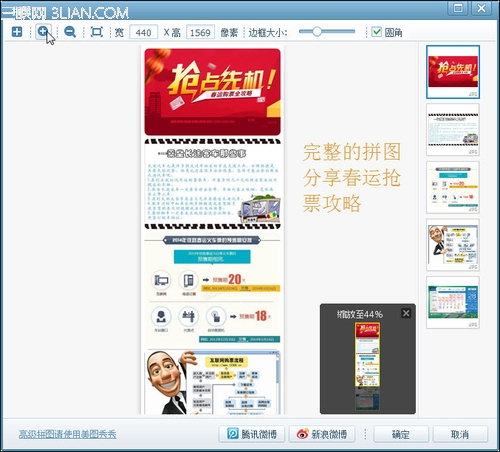Select the cartoon man thumbnail in sidebar
The height and width of the screenshot is (452, 500).
(453, 245)
